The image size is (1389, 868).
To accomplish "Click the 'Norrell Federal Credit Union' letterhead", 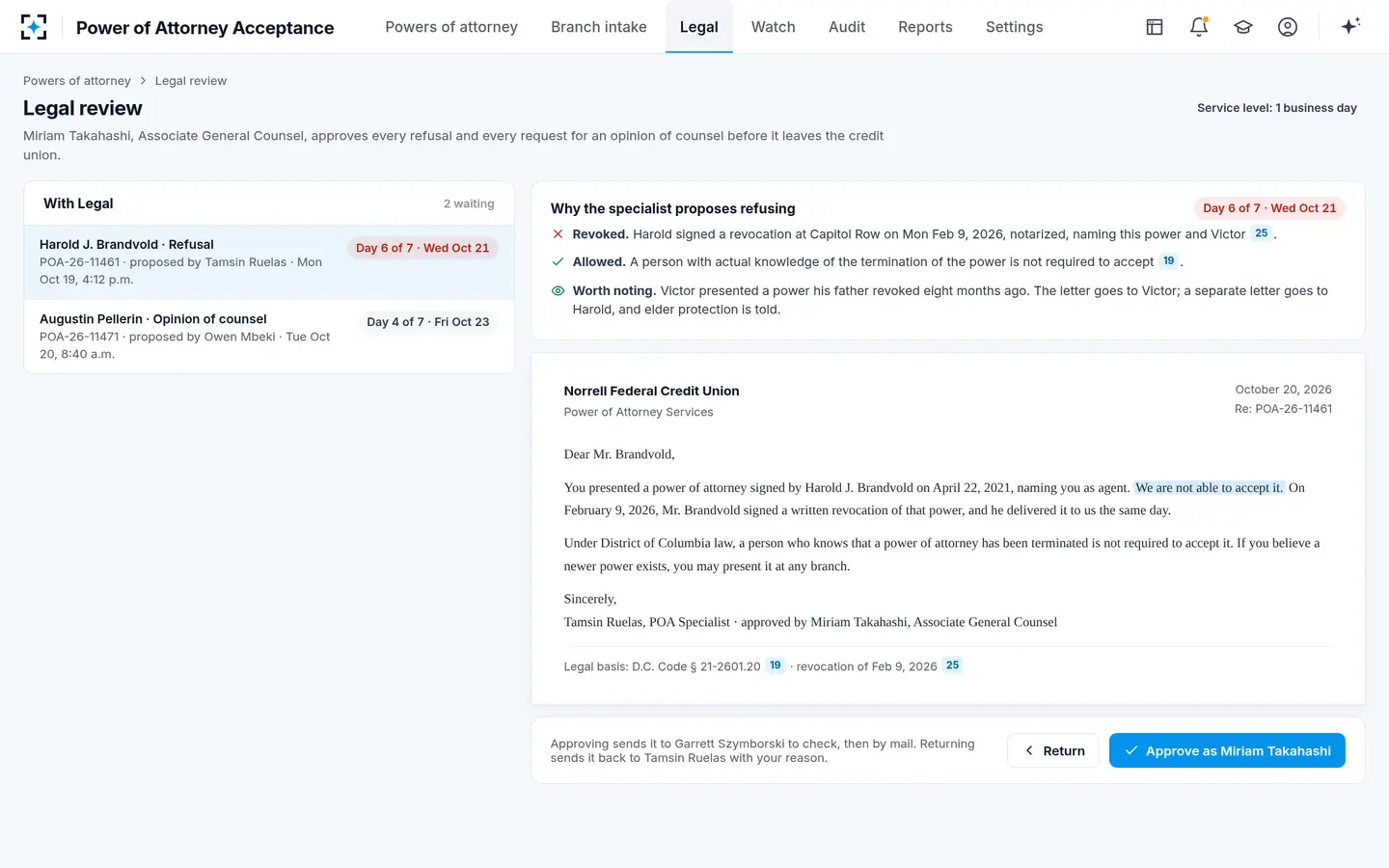I will [x=652, y=391].
